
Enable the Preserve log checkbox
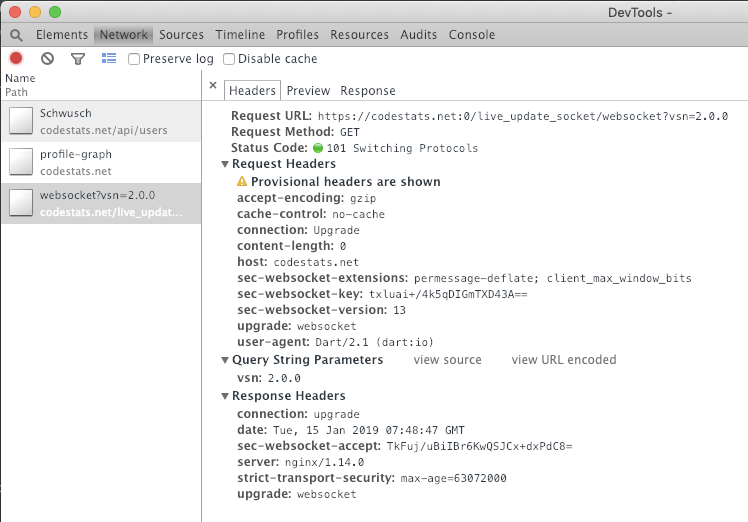(x=134, y=59)
